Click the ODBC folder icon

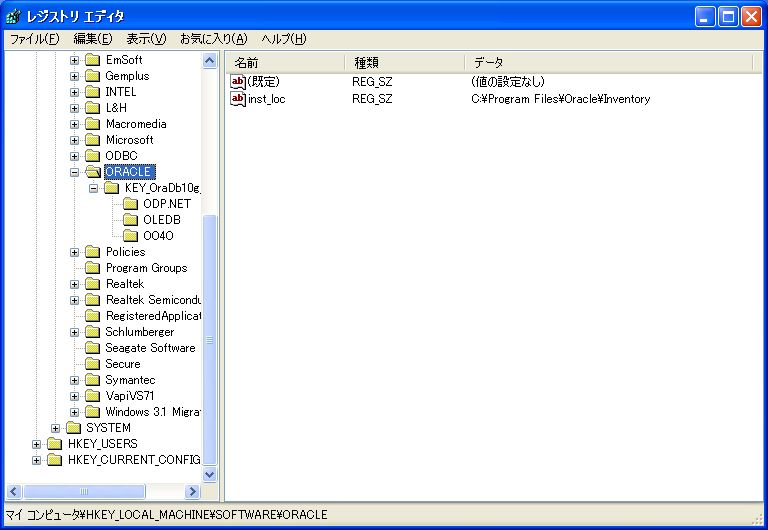(93, 156)
